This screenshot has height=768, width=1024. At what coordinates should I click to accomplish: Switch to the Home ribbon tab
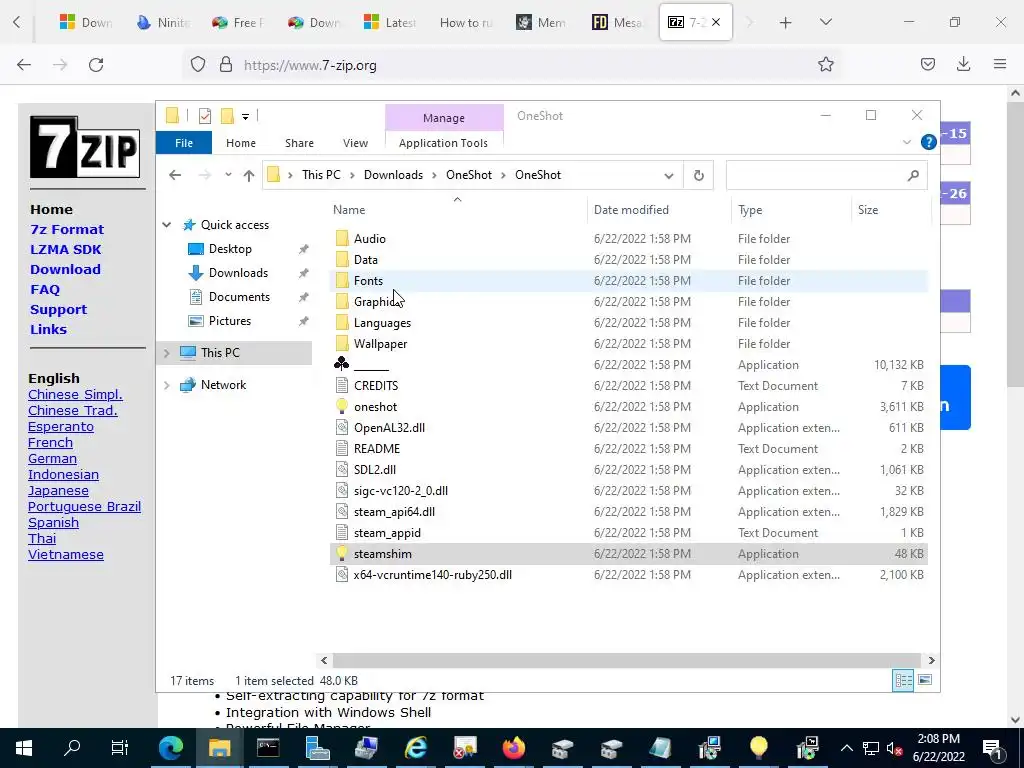click(x=241, y=143)
